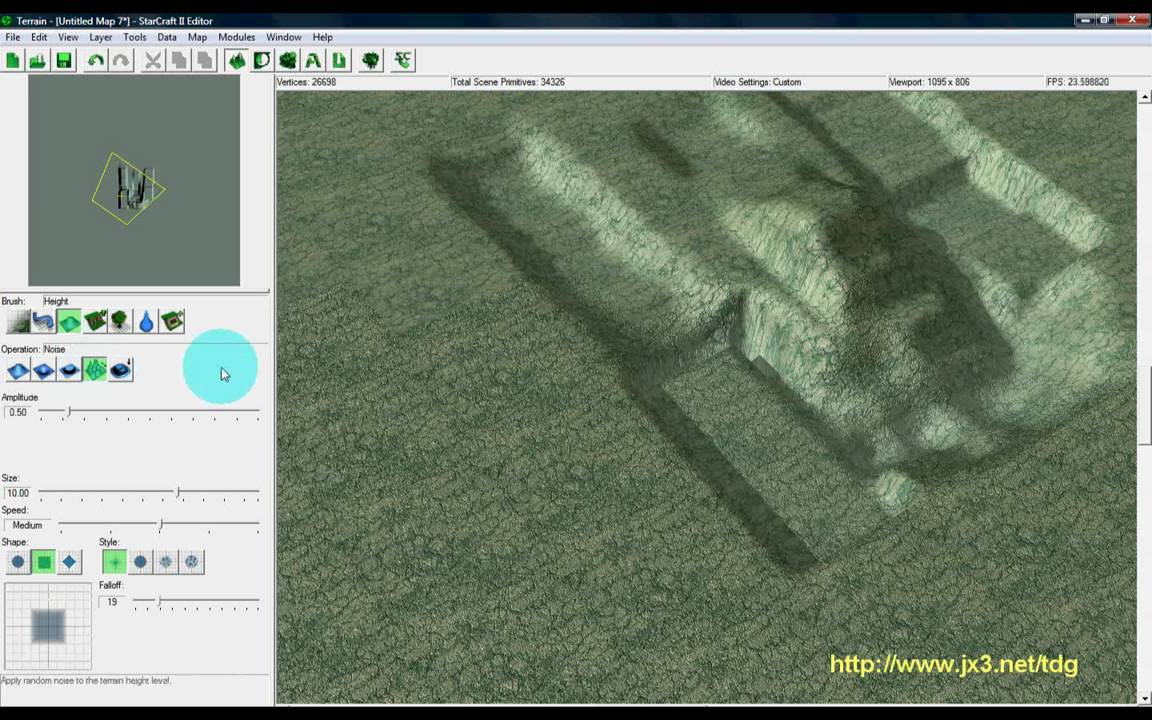Image resolution: width=1152 pixels, height=720 pixels.
Task: Click the viewport scroll down arrow
Action: click(1145, 697)
